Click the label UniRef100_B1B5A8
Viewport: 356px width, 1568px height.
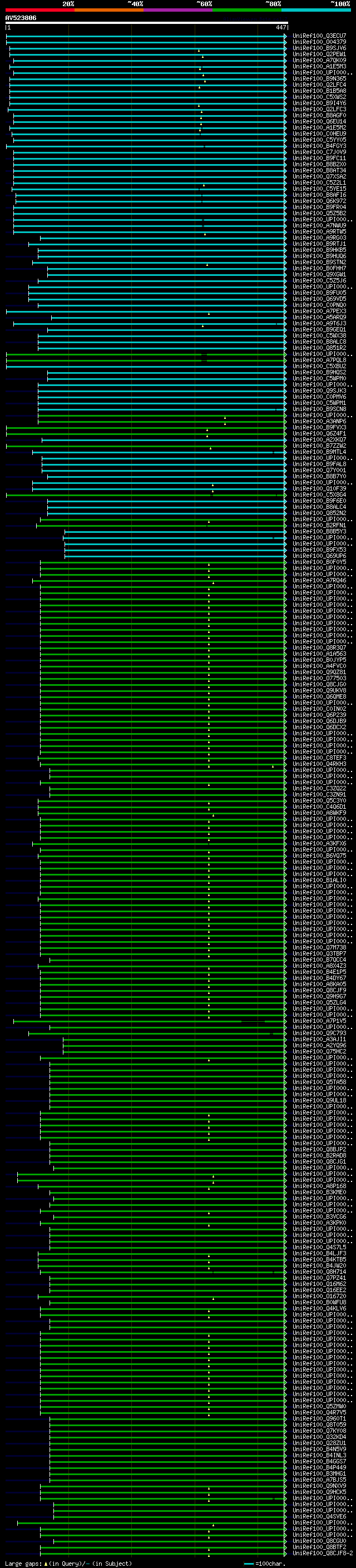coord(319,91)
